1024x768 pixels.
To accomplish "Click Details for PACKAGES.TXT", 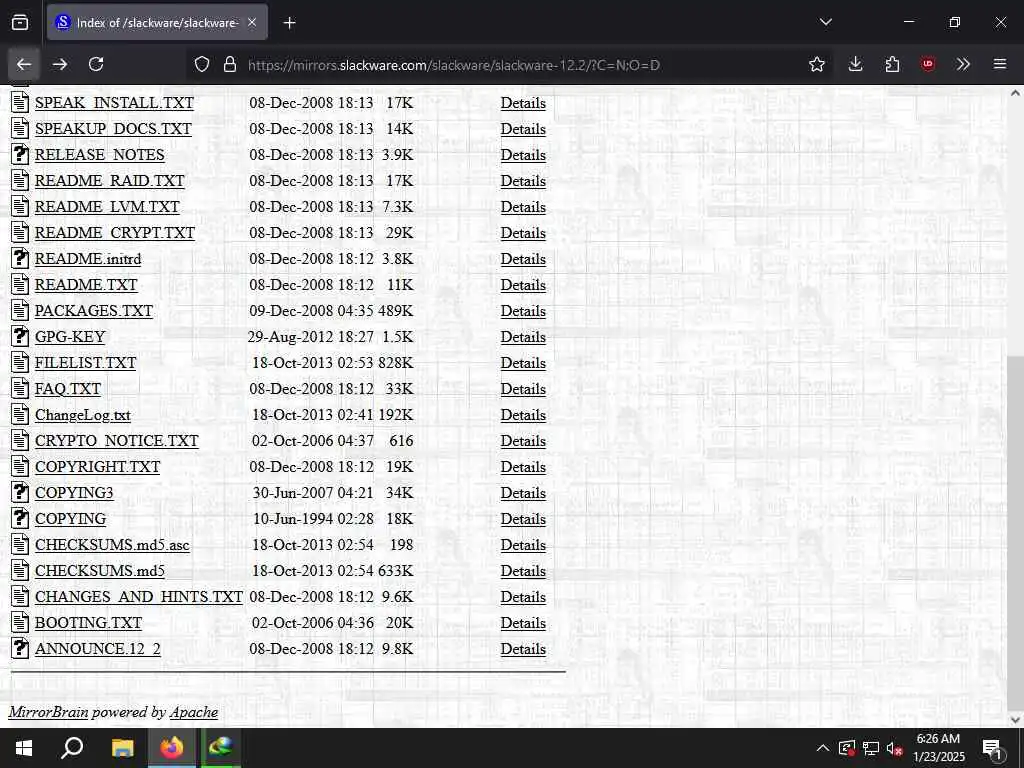I will [523, 311].
